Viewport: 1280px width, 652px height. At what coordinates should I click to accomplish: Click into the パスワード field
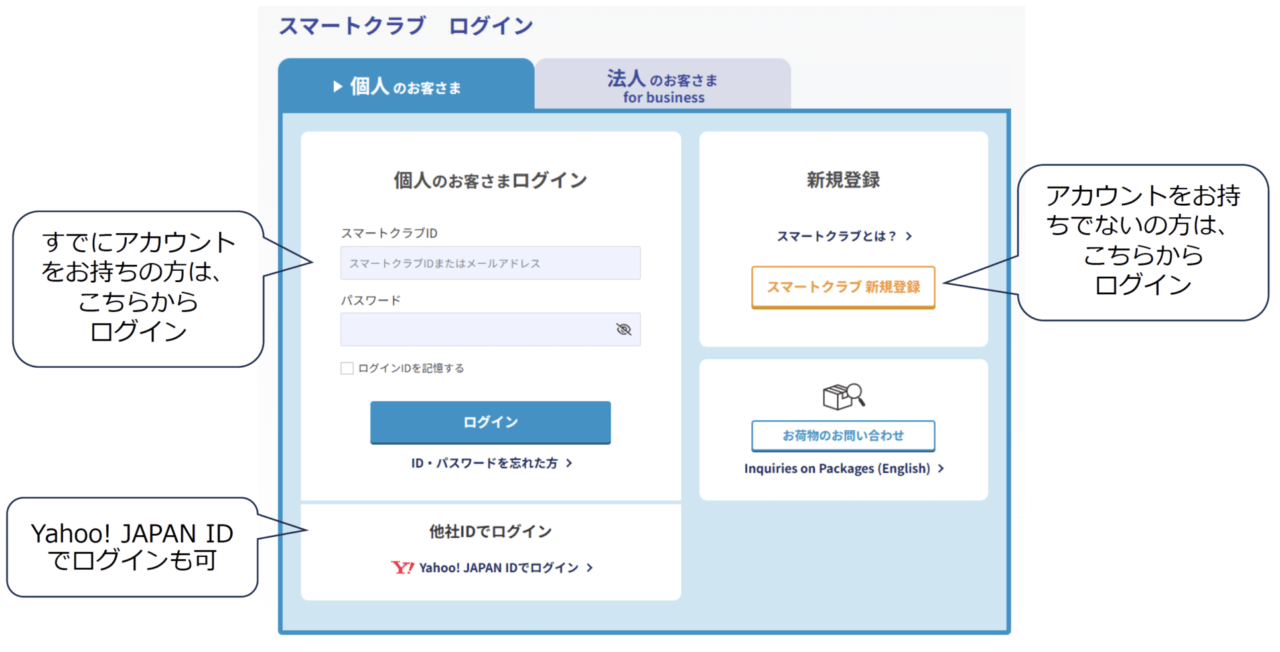pyautogui.click(x=475, y=329)
